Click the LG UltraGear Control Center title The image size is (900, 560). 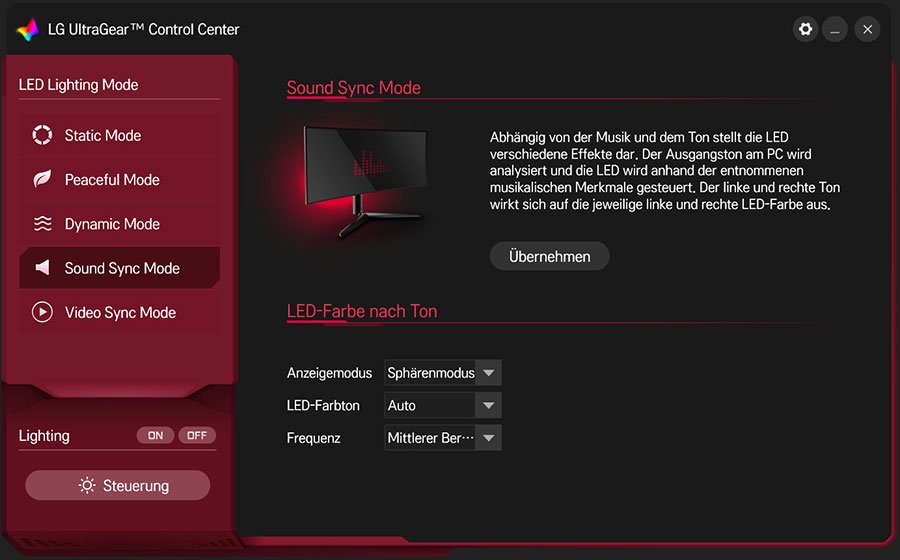coord(143,29)
